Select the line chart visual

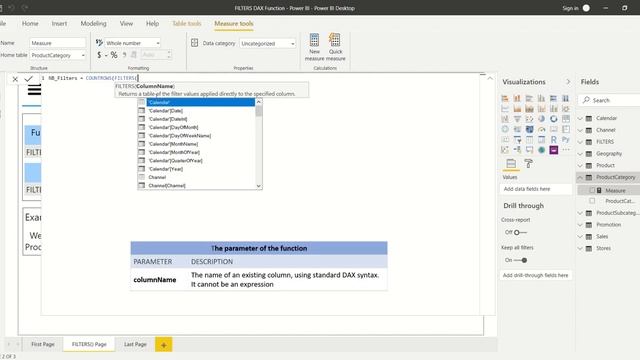coord(505,109)
